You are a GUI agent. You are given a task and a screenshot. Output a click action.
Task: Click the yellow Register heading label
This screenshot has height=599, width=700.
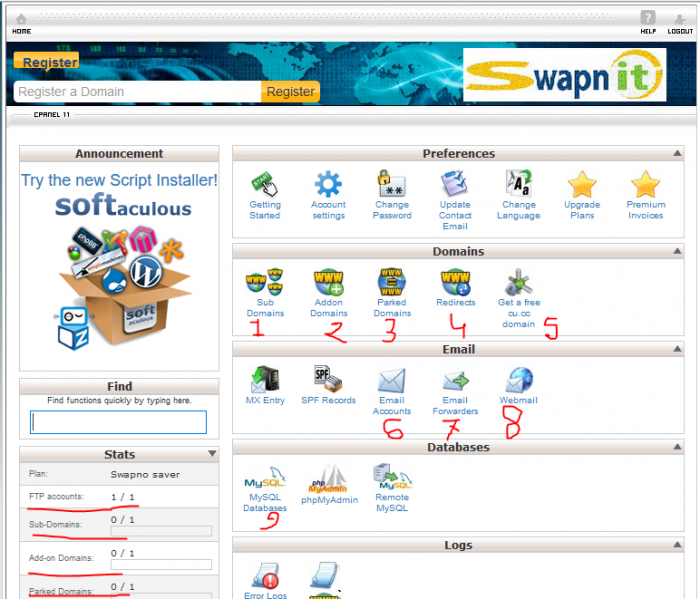pyautogui.click(x=47, y=62)
